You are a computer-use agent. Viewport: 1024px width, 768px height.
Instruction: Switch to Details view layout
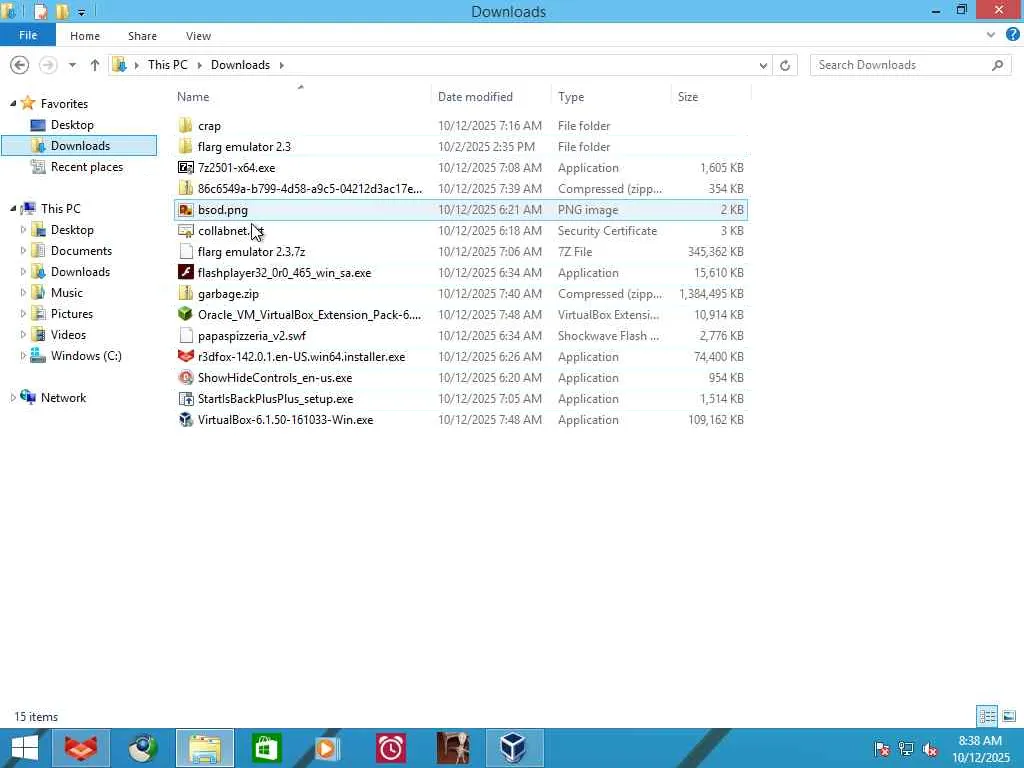pos(987,716)
